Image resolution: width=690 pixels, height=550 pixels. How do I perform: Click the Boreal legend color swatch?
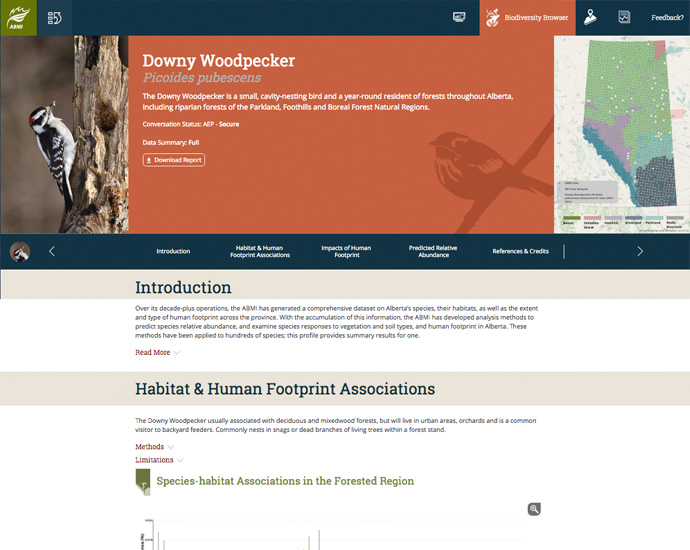coord(572,218)
